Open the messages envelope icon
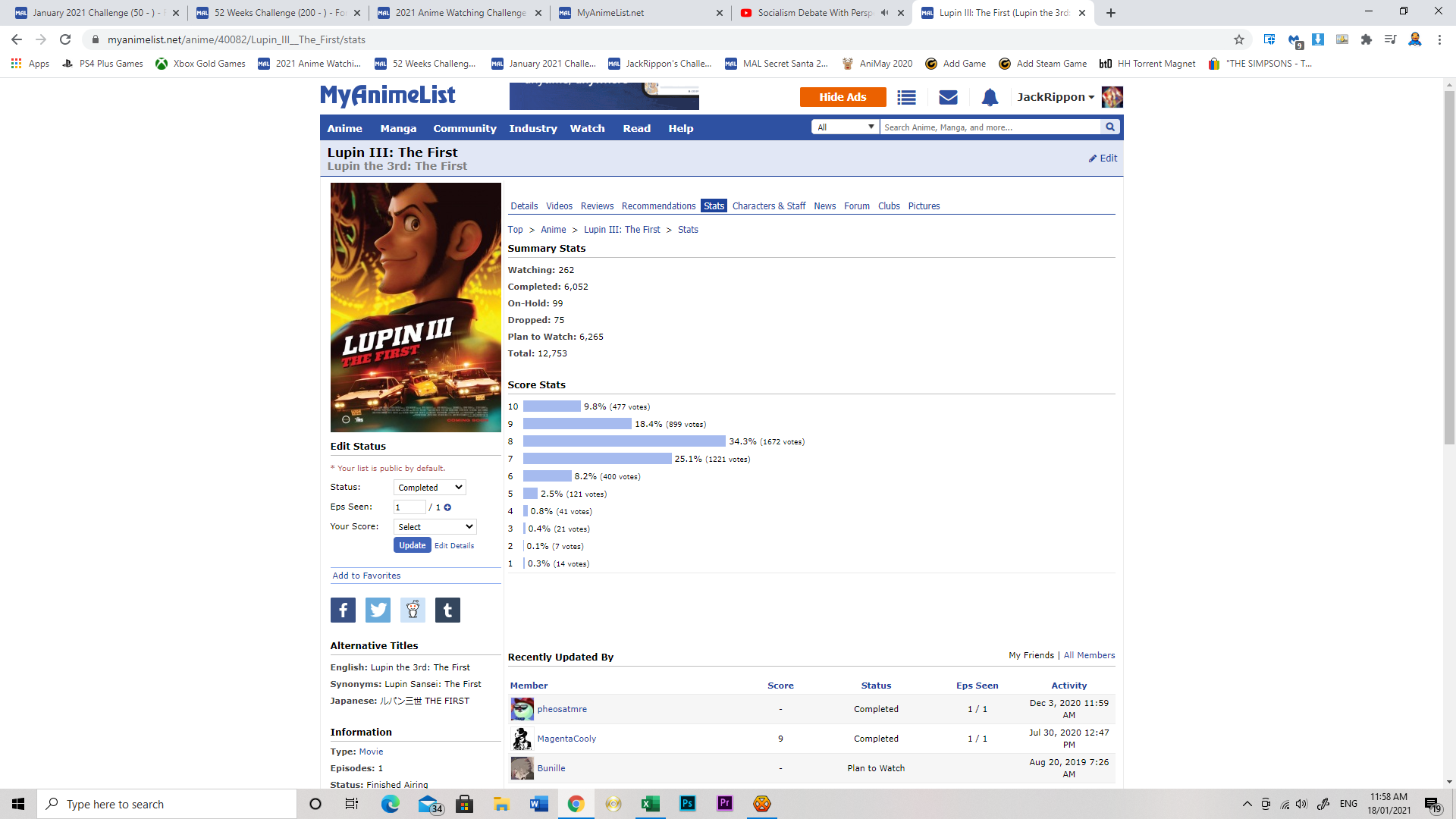1456x819 pixels. (948, 97)
